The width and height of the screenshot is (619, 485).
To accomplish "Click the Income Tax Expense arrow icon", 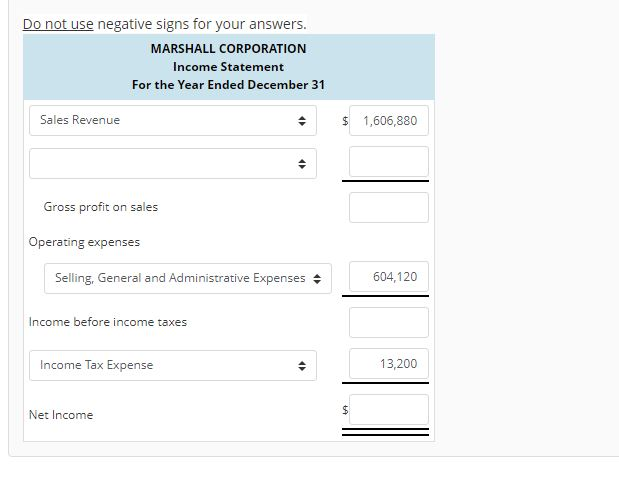I will 302,366.
